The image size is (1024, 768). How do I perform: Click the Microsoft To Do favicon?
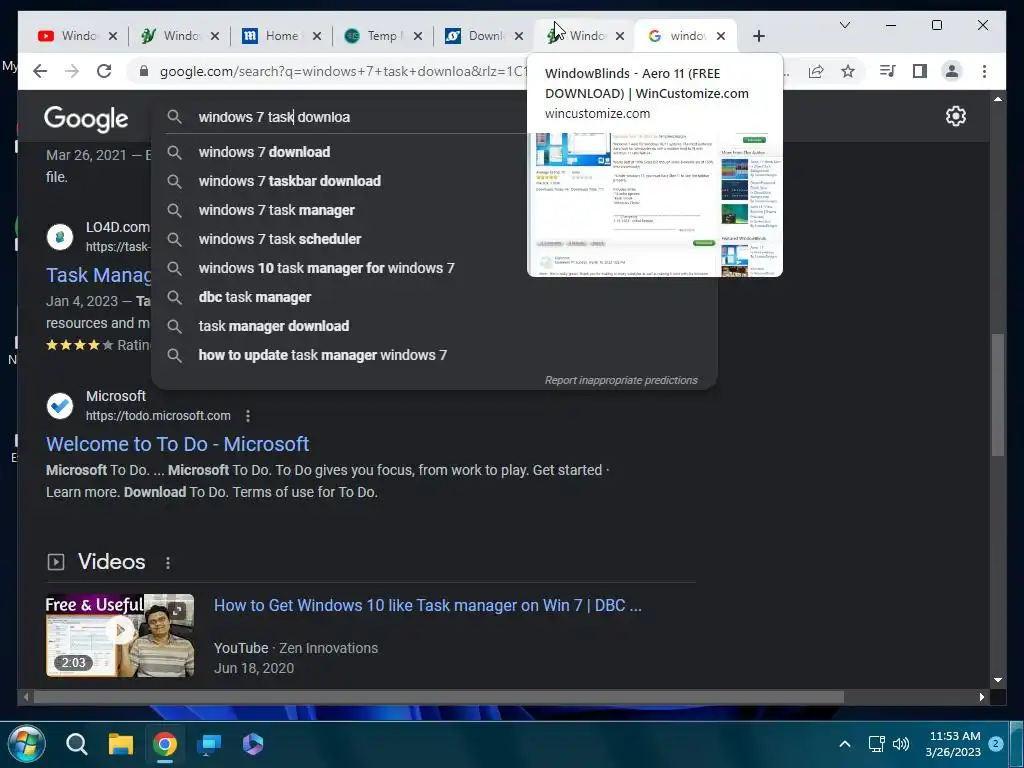click(x=60, y=406)
